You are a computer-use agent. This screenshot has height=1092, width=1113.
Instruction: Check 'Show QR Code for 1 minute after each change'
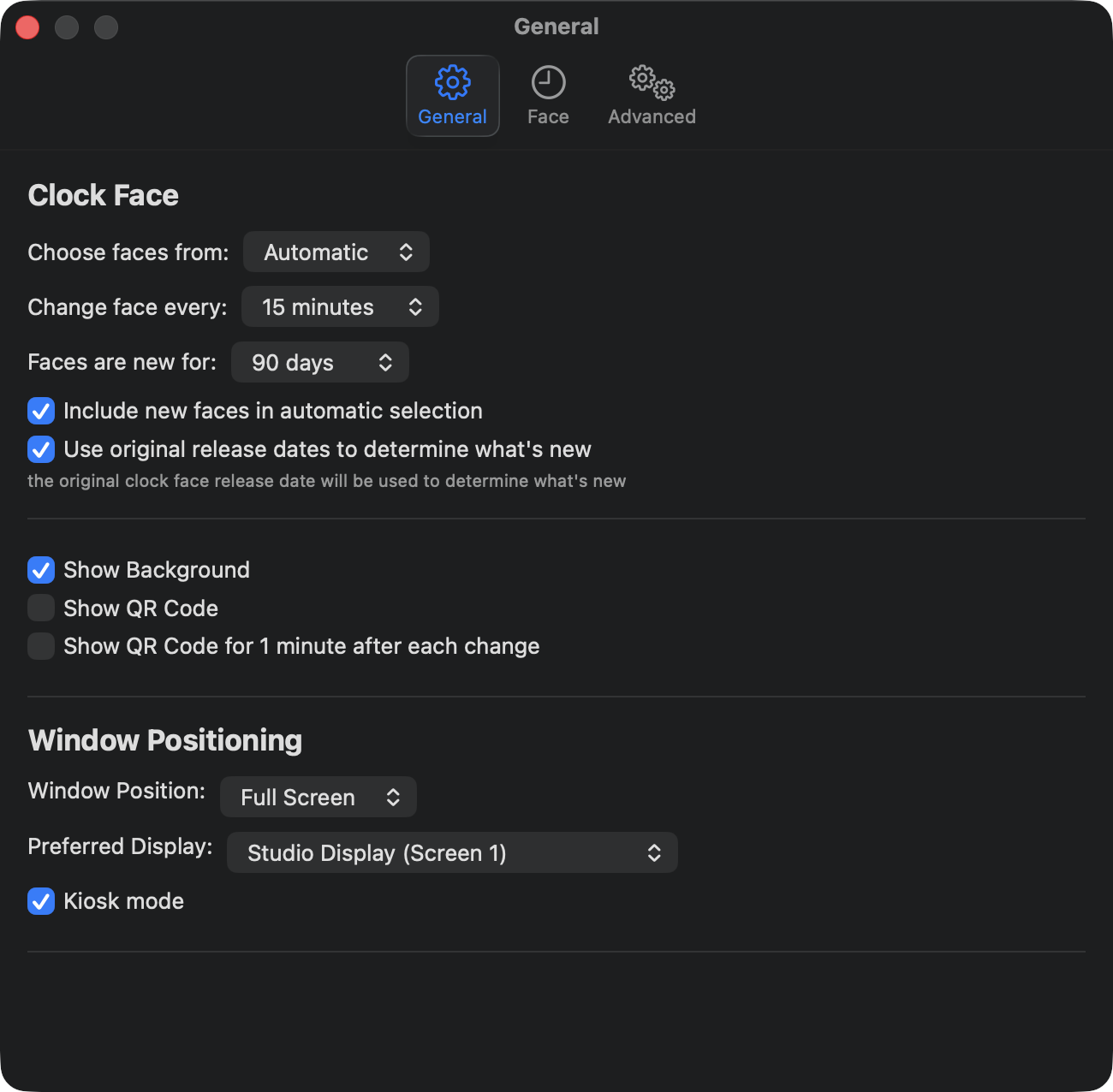tap(40, 646)
